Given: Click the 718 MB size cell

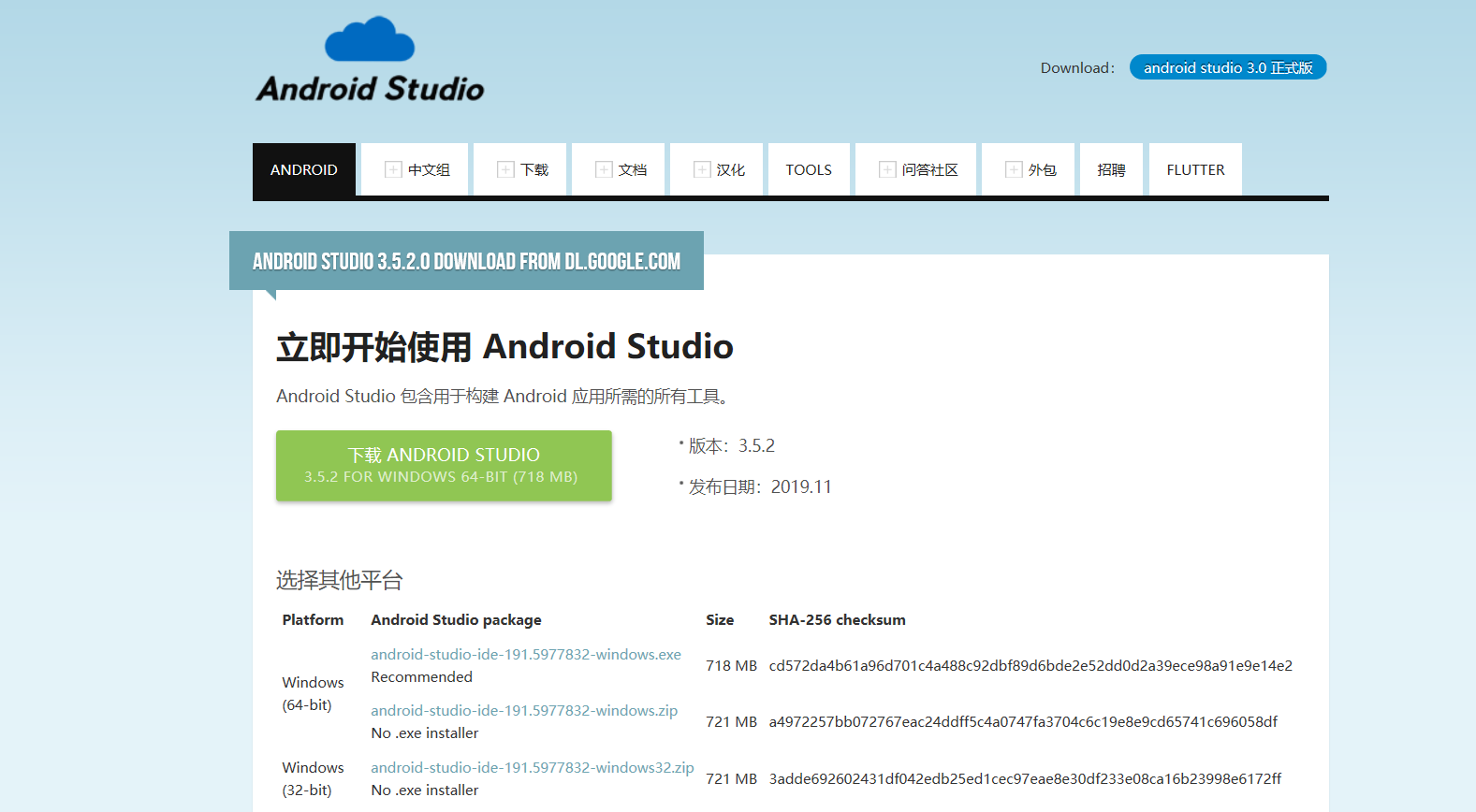Looking at the screenshot, I should coord(731,666).
